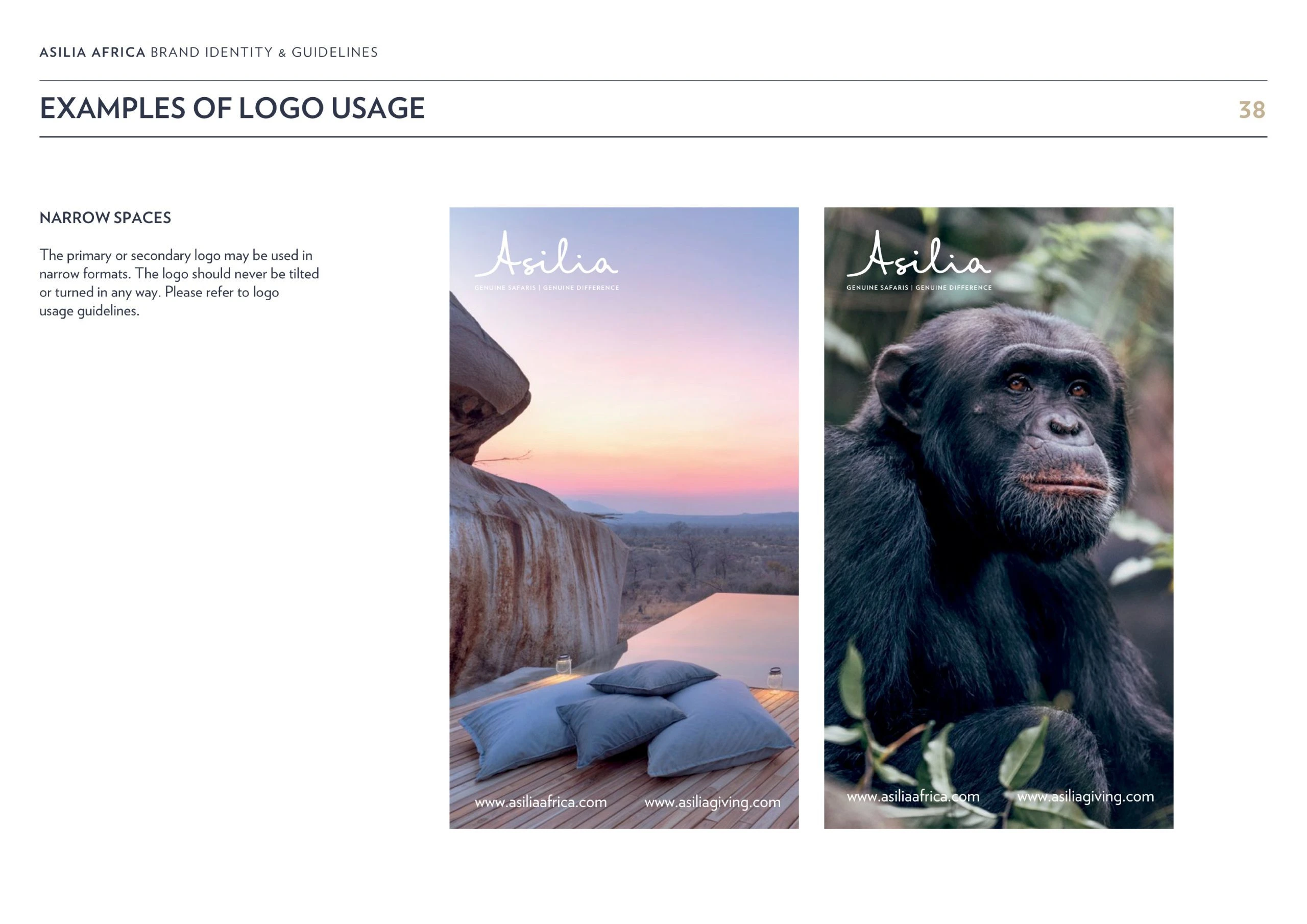The width and height of the screenshot is (1307, 924).
Task: Select the chimpanzee poster image
Action: (999, 518)
